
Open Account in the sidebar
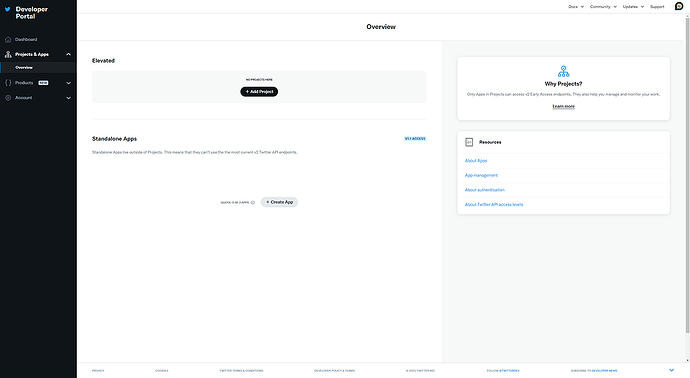[23, 98]
